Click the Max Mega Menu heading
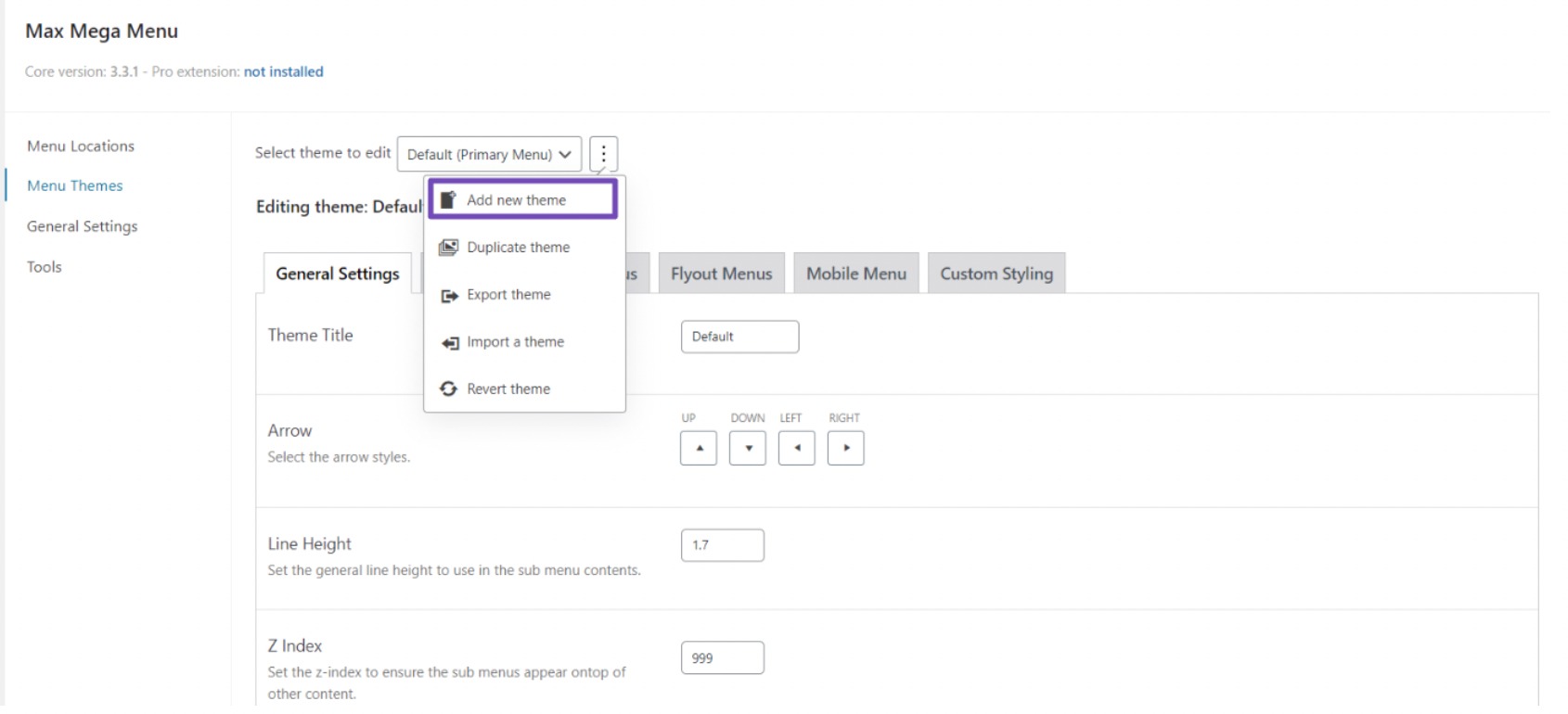The image size is (1568, 714). coord(102,32)
